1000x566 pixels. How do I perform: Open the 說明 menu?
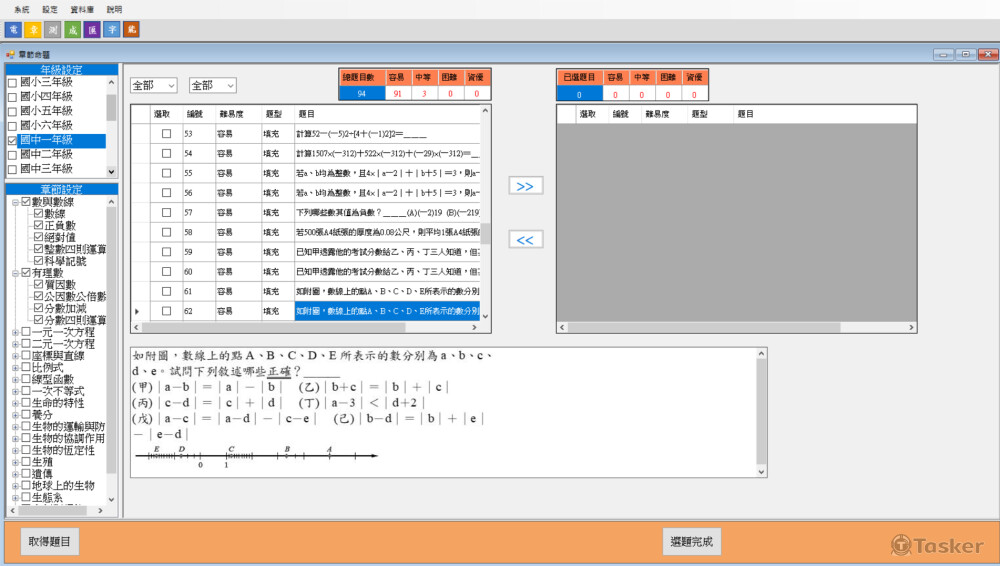coord(114,9)
